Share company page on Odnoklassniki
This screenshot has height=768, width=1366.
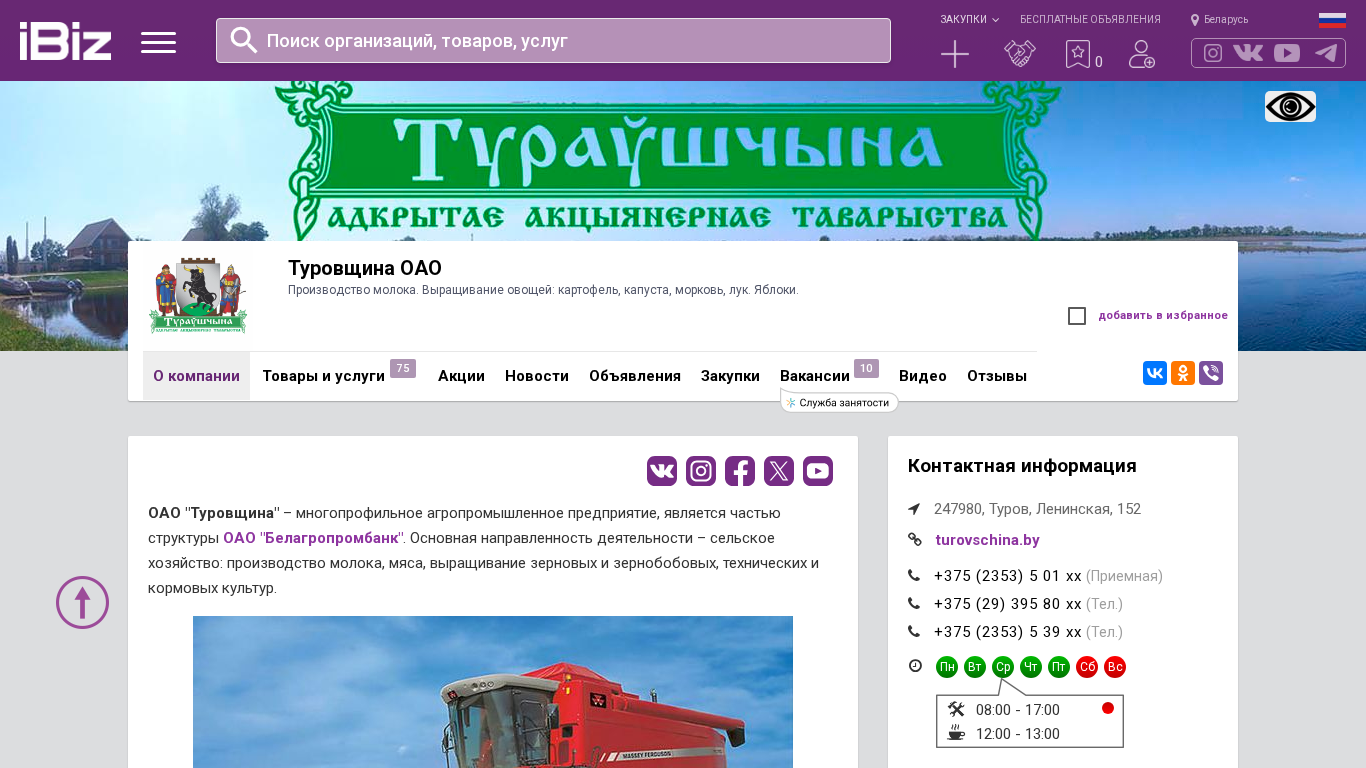[1183, 373]
